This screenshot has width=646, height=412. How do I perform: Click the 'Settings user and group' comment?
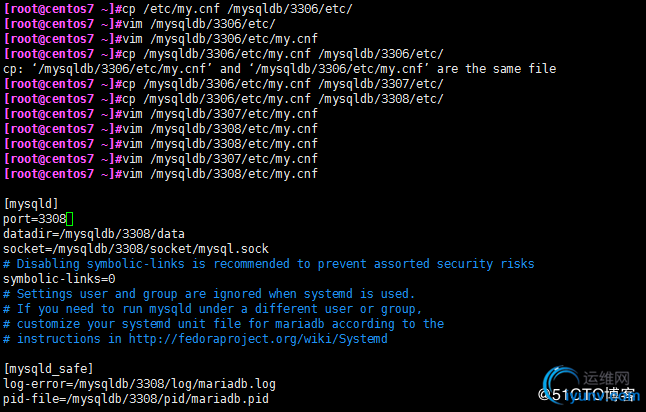(x=209, y=294)
